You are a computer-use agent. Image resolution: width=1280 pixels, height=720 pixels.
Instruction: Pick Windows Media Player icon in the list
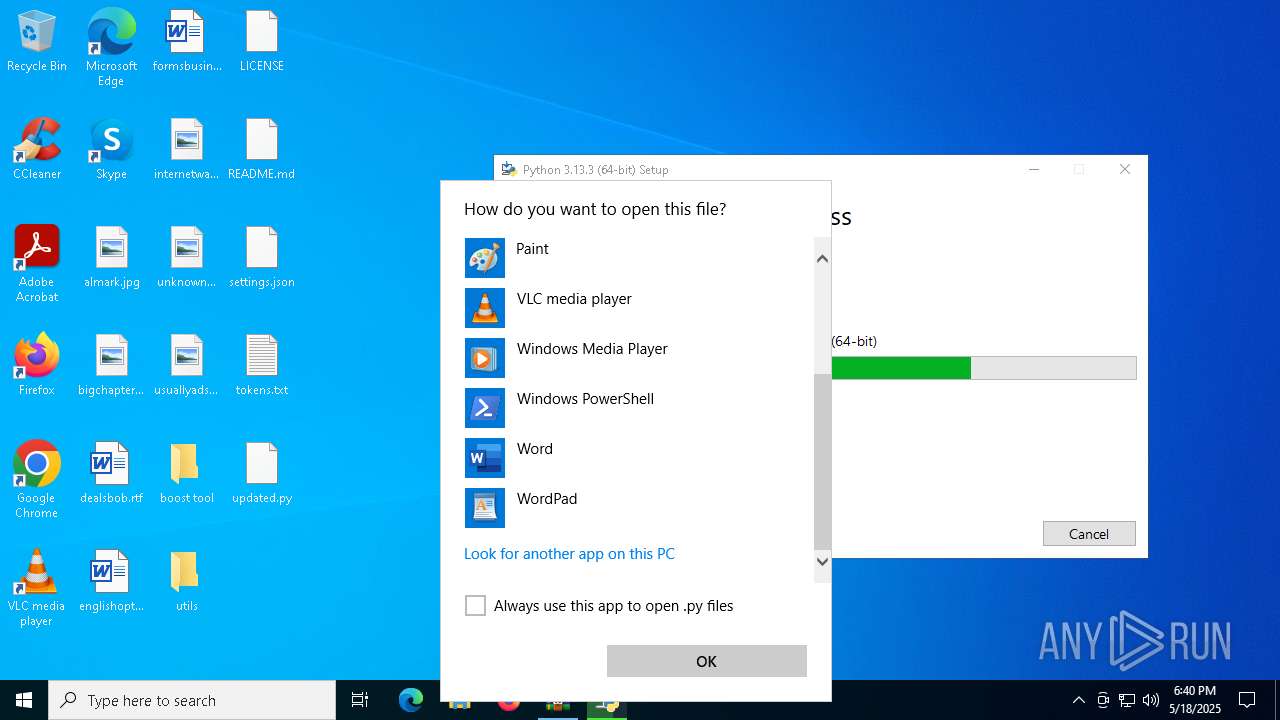(x=485, y=358)
